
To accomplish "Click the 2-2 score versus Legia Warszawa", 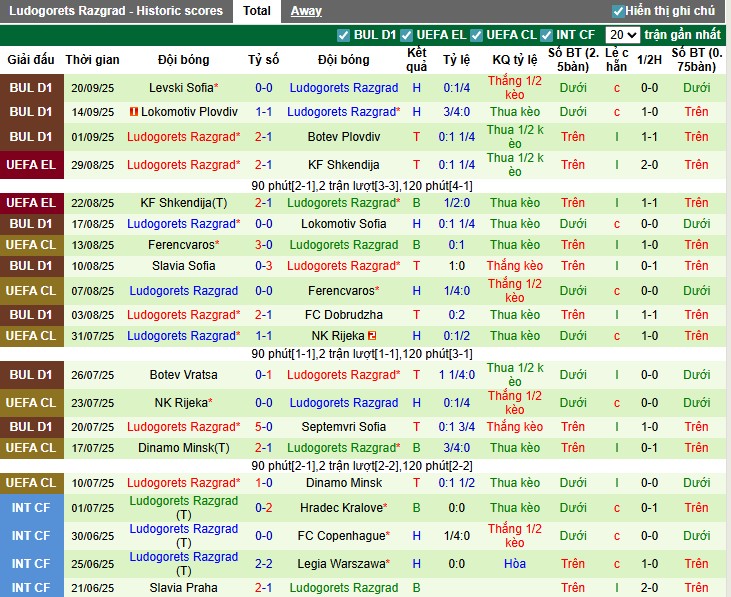I will click(x=263, y=563).
